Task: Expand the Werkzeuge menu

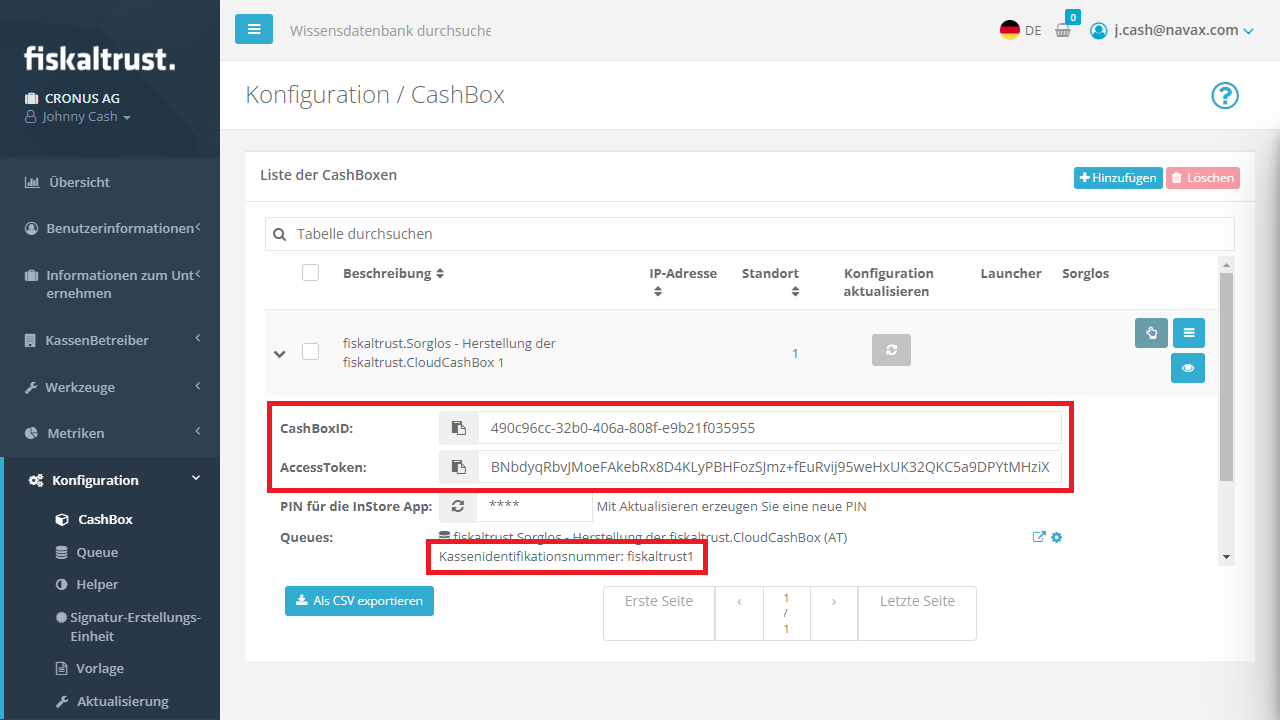Action: tap(110, 387)
